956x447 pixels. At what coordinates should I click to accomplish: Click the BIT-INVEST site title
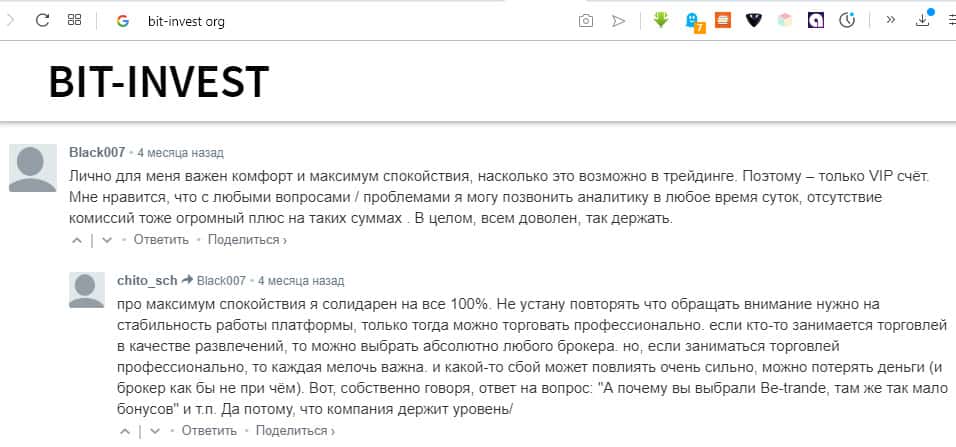click(x=159, y=82)
